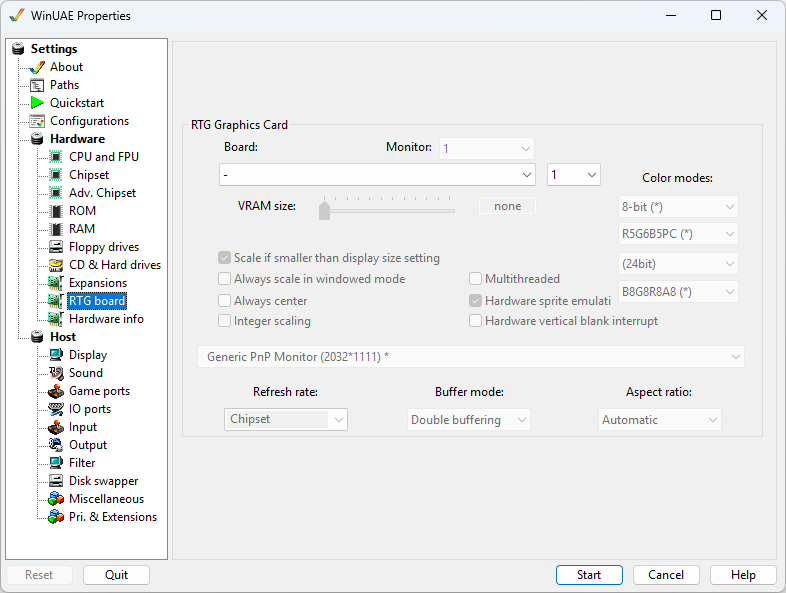Click the Quit button
The width and height of the screenshot is (786, 593).
[x=116, y=575]
